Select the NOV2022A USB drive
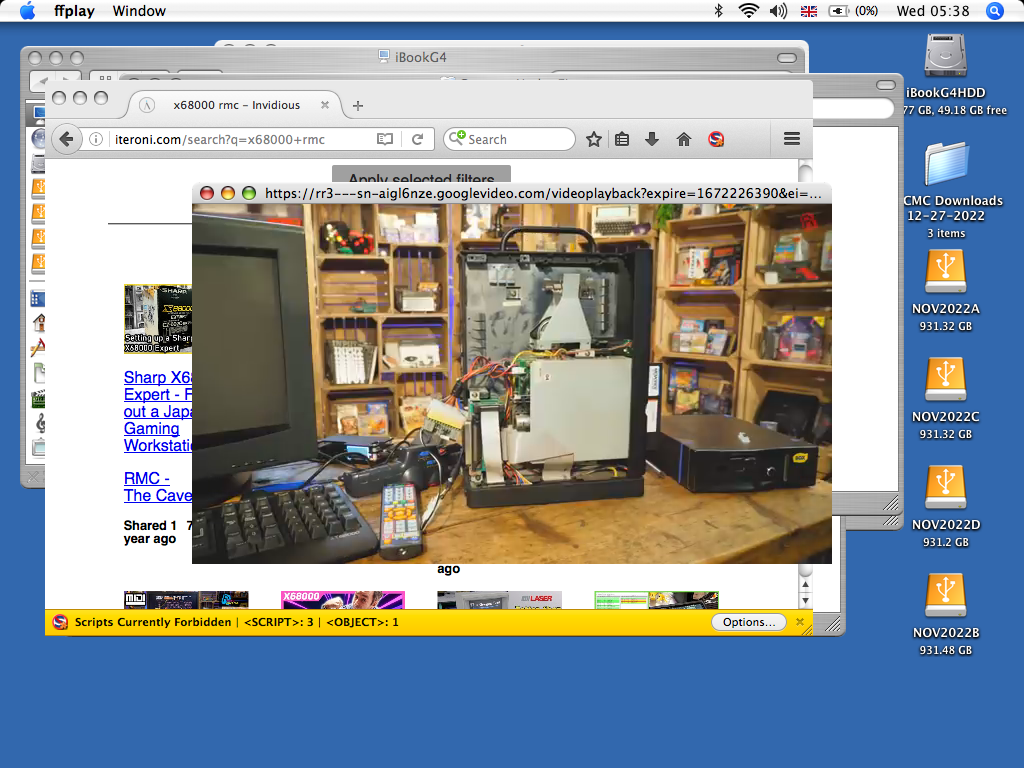 point(945,272)
